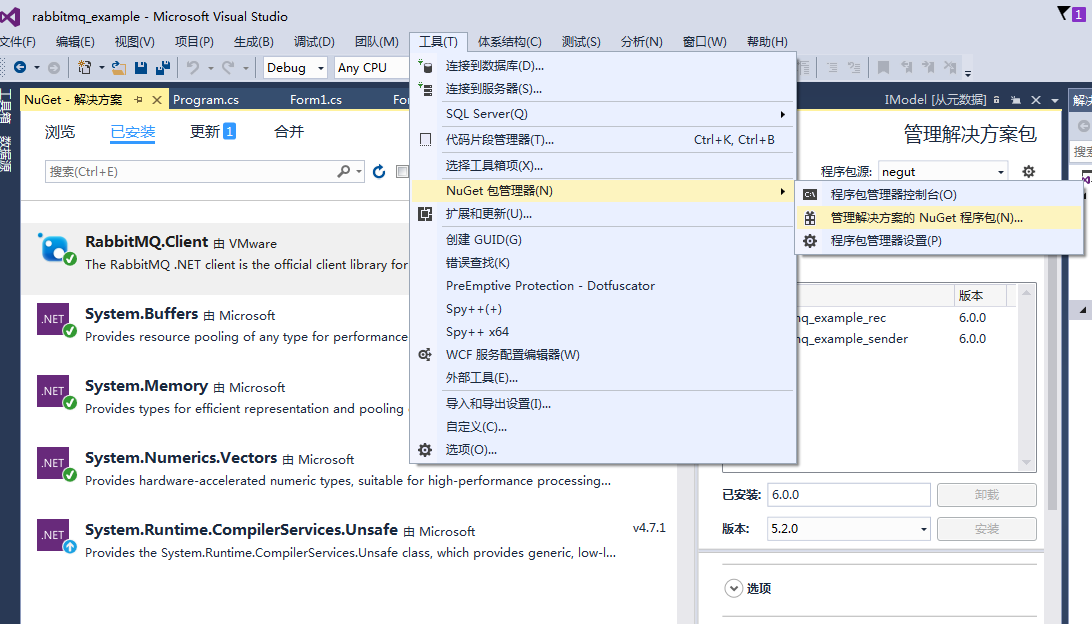The width and height of the screenshot is (1092, 624).
Task: Select 管理解决方案的 NuGet 程序包(N) submenu item
Action: pos(938,218)
